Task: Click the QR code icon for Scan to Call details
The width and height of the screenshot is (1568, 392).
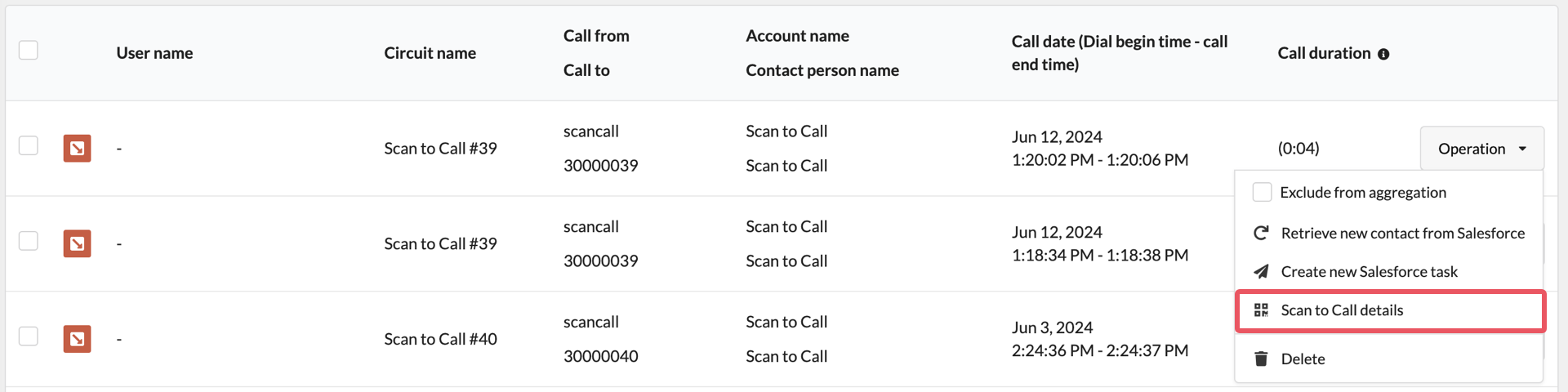Action: pyautogui.click(x=1261, y=310)
